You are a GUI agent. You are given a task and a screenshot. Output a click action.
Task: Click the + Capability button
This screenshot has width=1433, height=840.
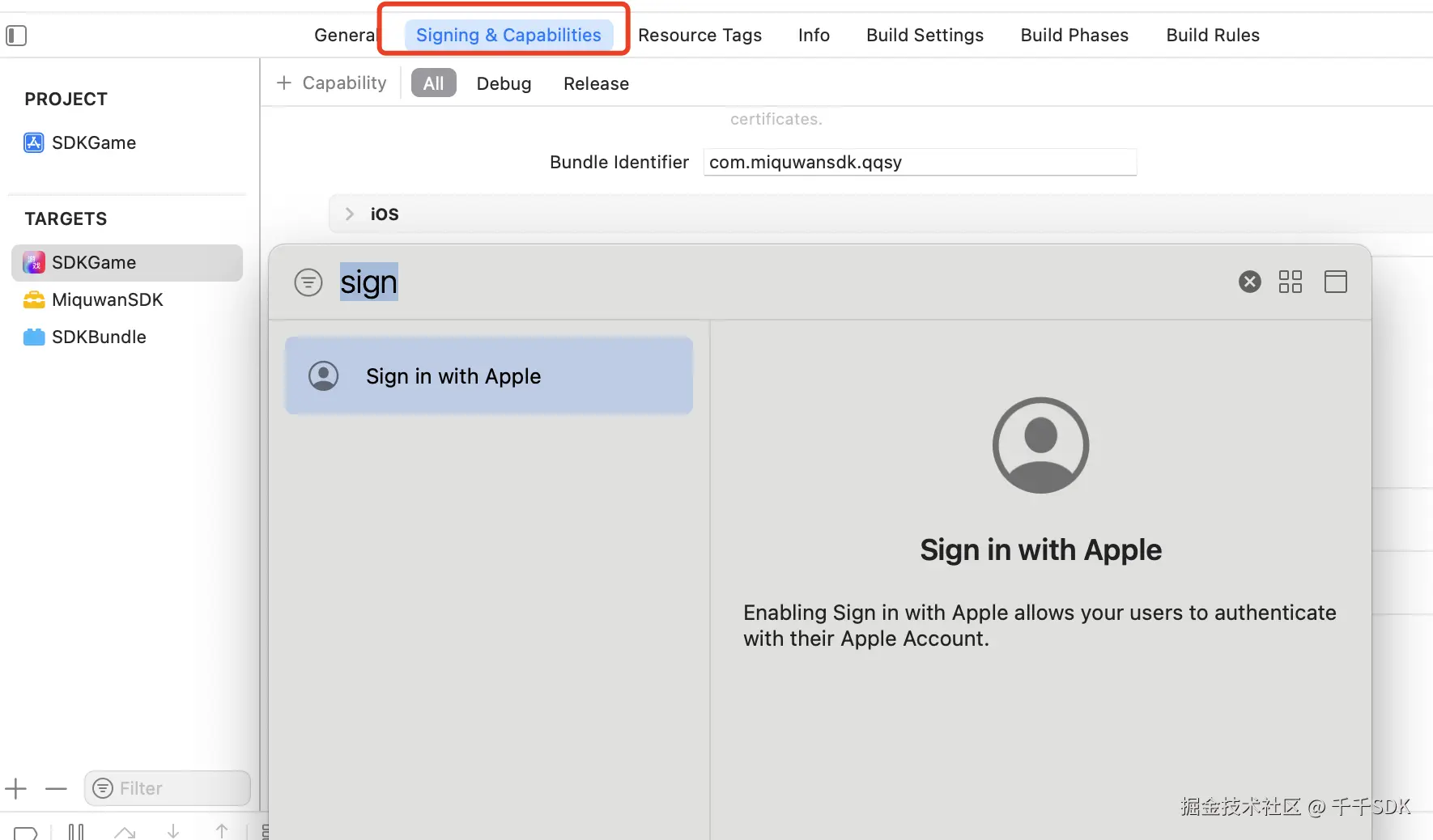click(332, 83)
